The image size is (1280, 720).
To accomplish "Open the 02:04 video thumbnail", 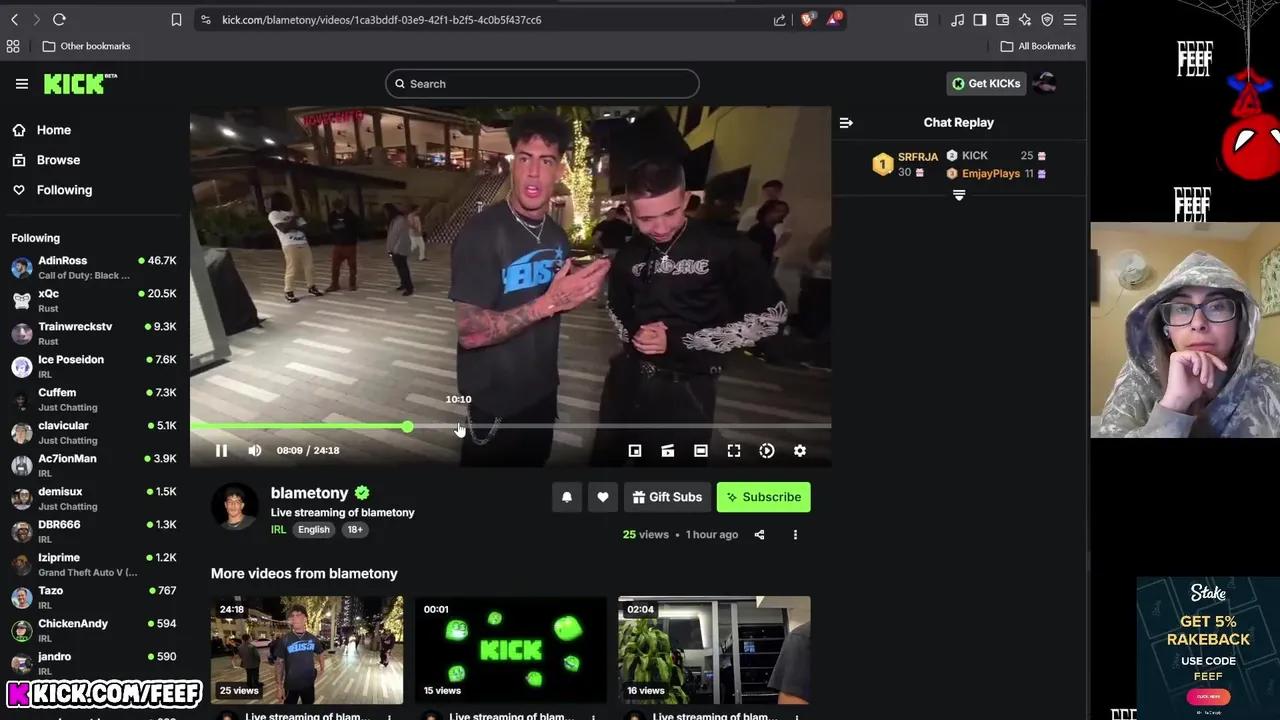I will 714,650.
